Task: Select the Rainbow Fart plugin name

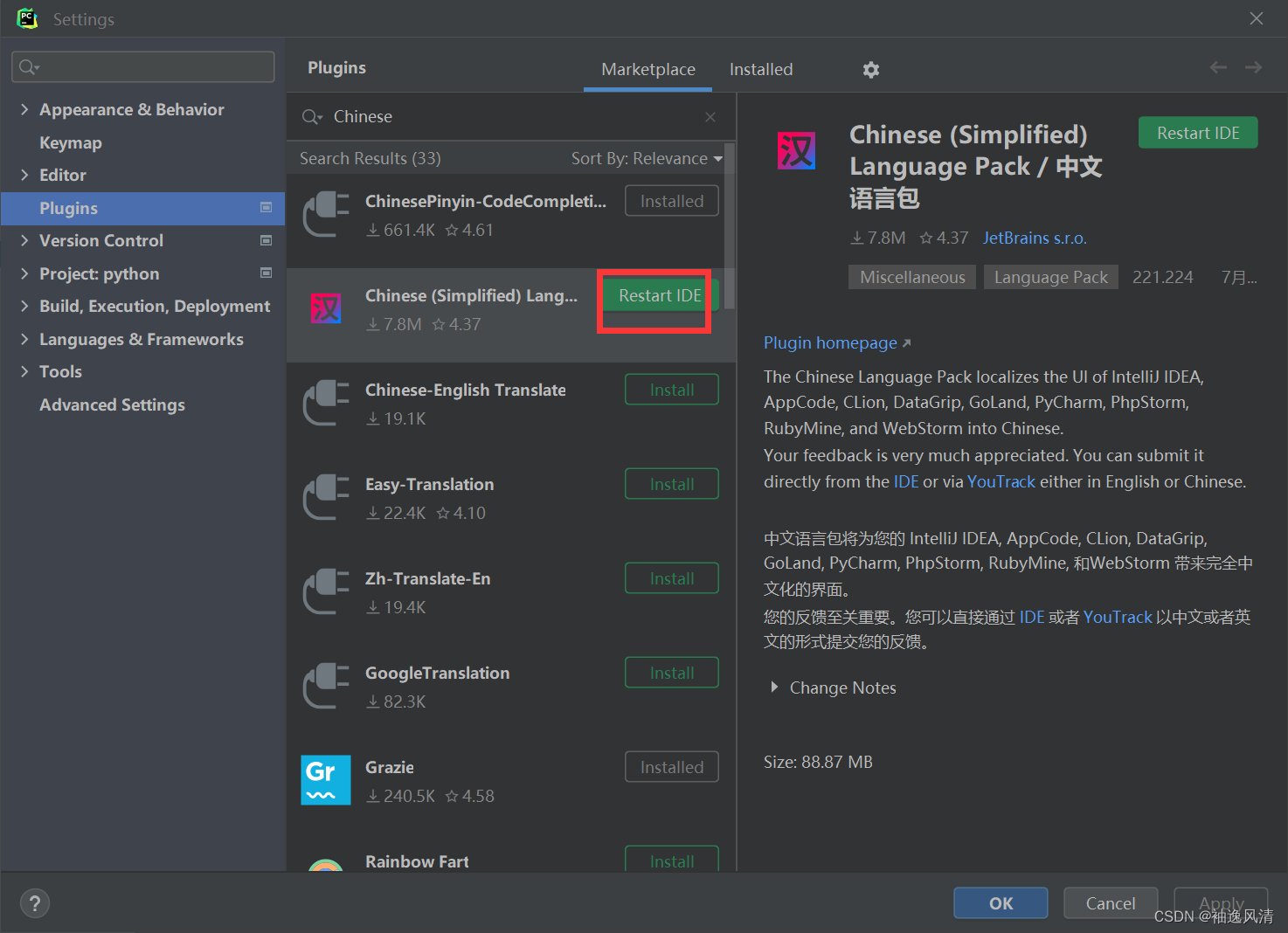Action: (x=417, y=861)
